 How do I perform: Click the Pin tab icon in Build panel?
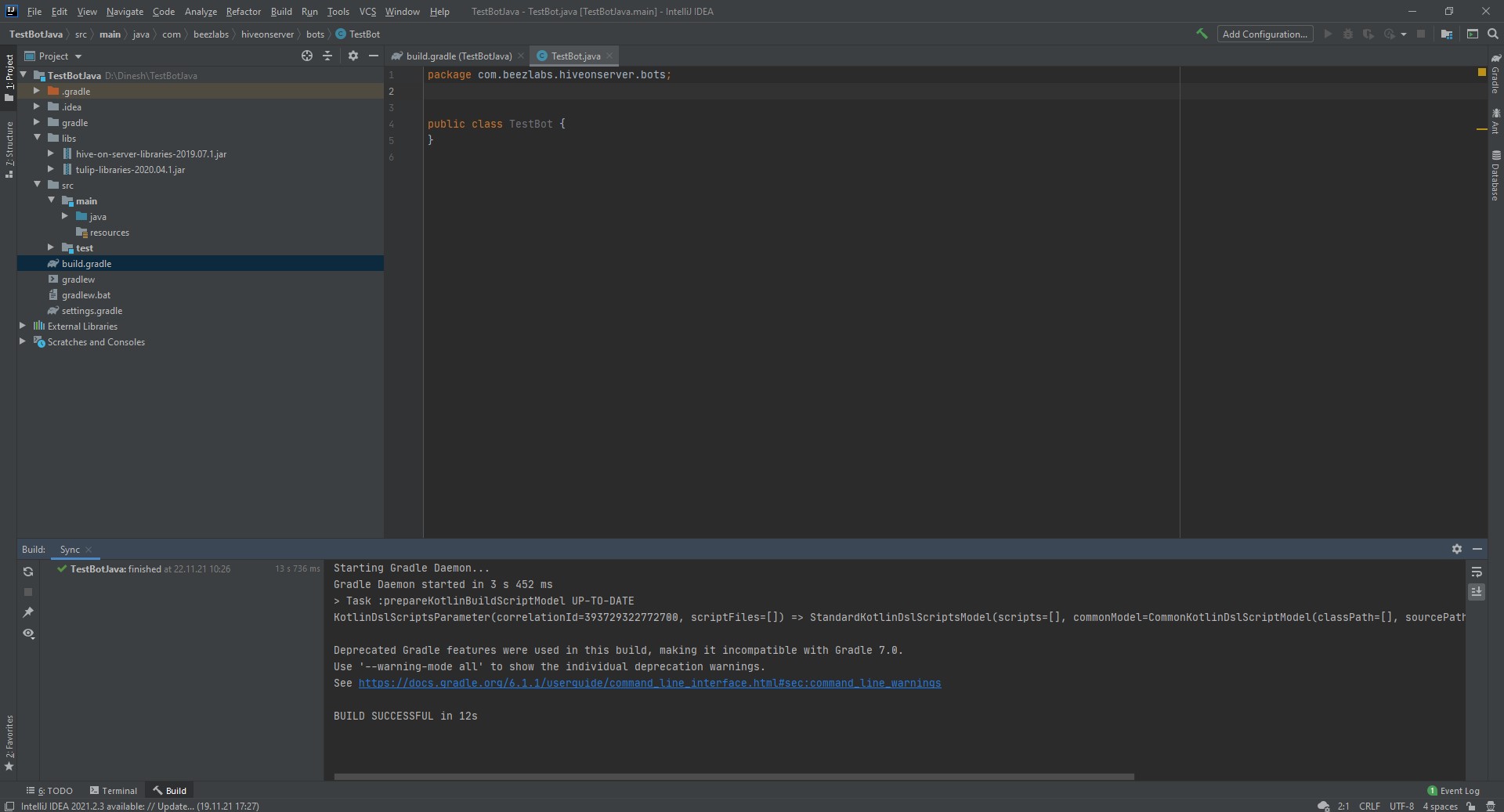pyautogui.click(x=28, y=612)
